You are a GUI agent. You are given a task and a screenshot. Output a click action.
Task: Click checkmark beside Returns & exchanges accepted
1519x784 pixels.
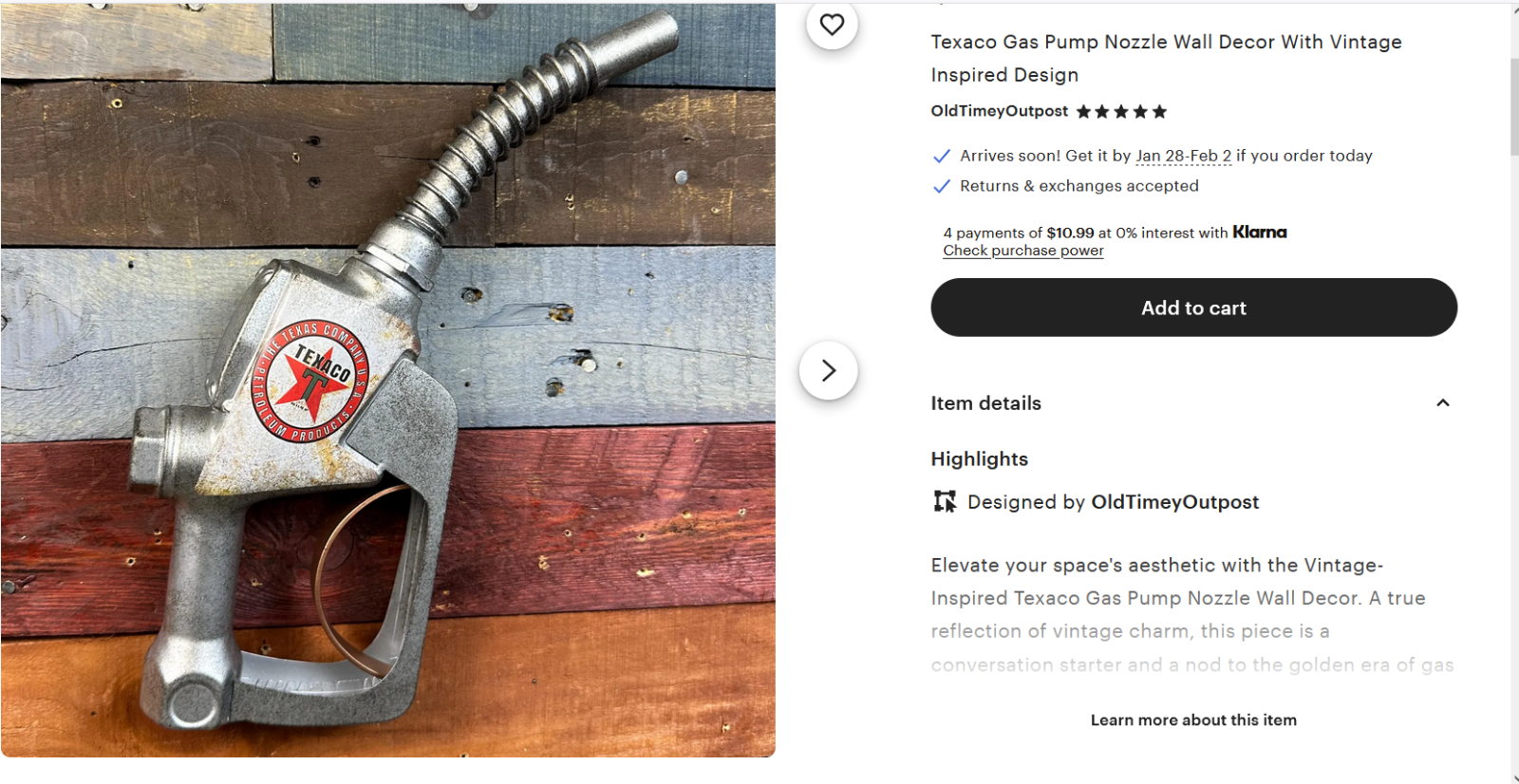click(941, 186)
